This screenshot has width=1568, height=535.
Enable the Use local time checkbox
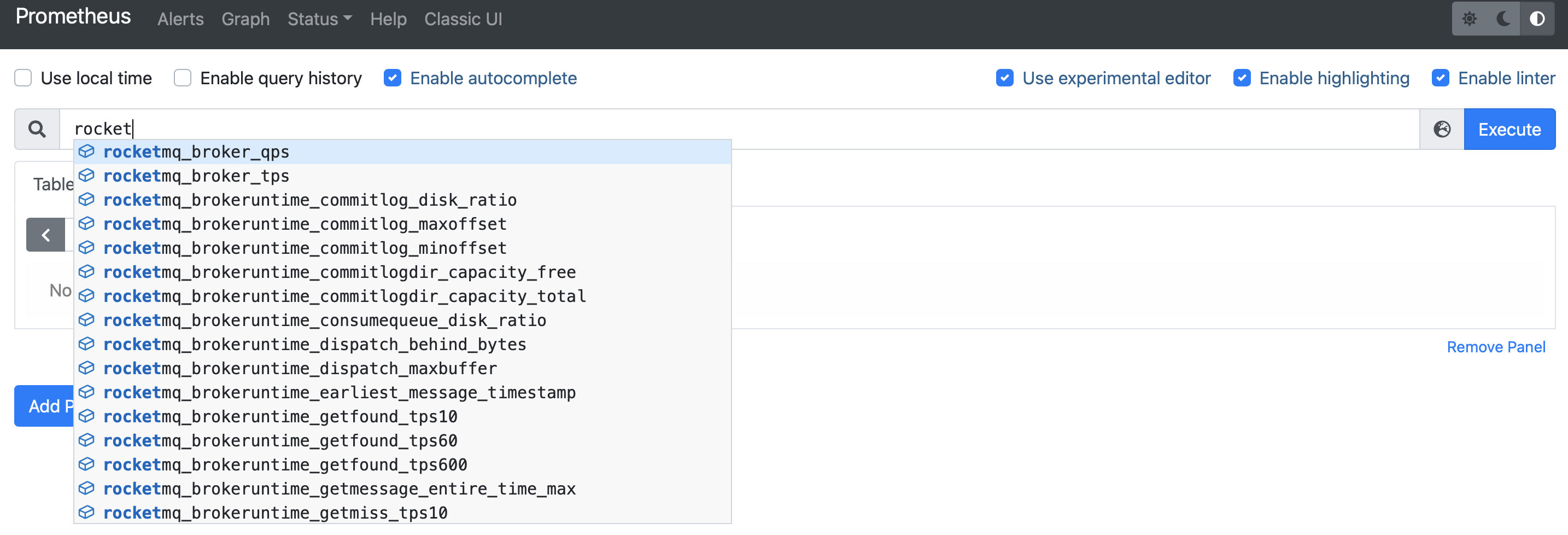[22, 78]
